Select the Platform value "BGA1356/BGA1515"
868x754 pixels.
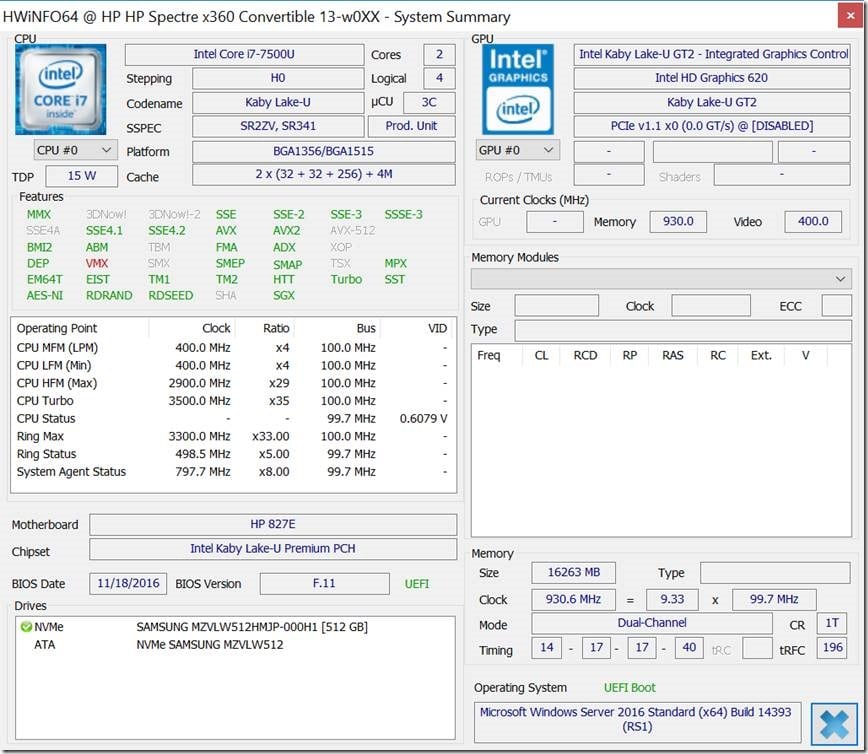pos(324,151)
